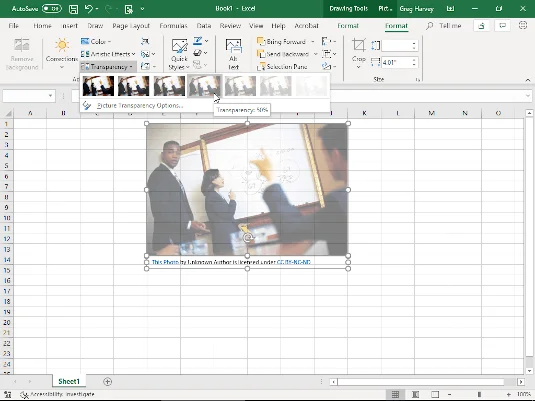Open the Selection Pane
The width and height of the screenshot is (535, 401).
[283, 67]
